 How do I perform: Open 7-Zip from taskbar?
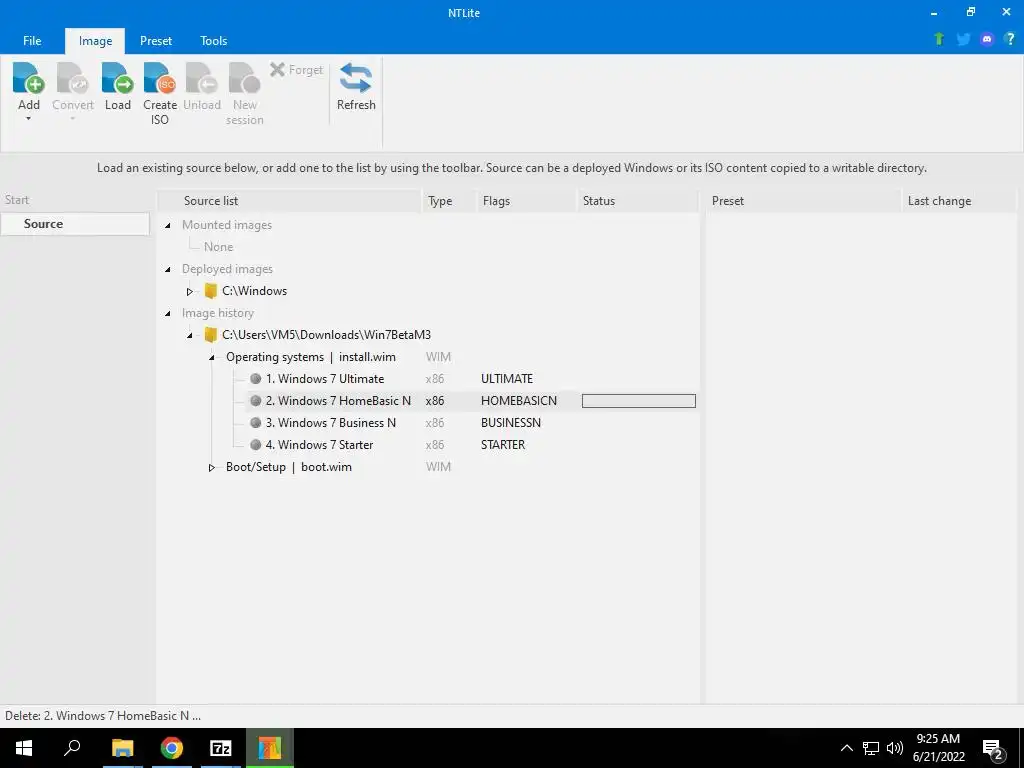click(221, 748)
